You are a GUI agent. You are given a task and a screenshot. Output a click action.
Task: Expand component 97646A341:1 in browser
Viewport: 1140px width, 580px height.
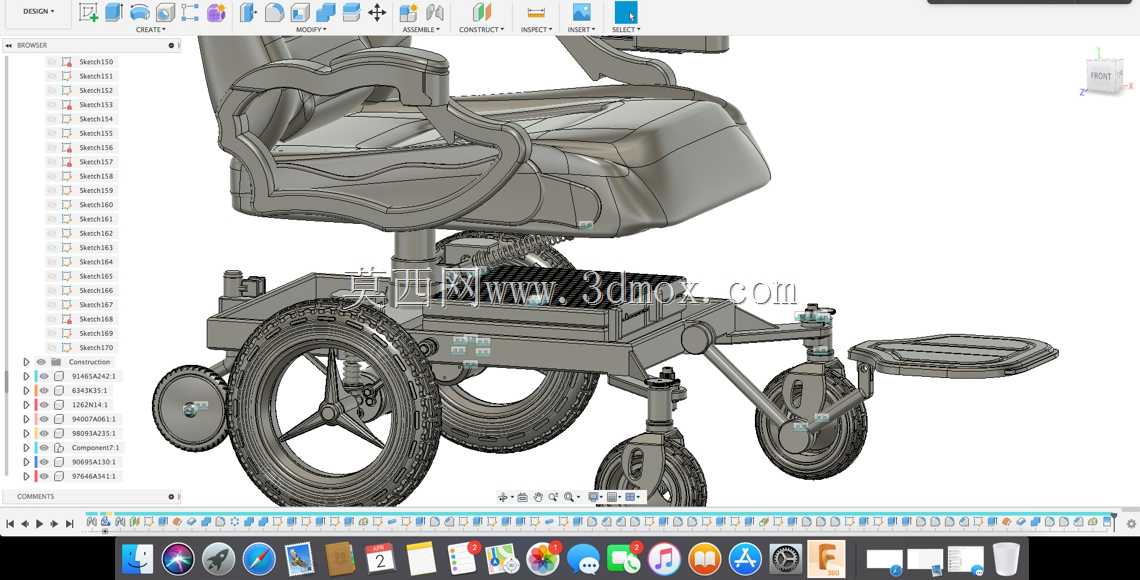click(26, 476)
